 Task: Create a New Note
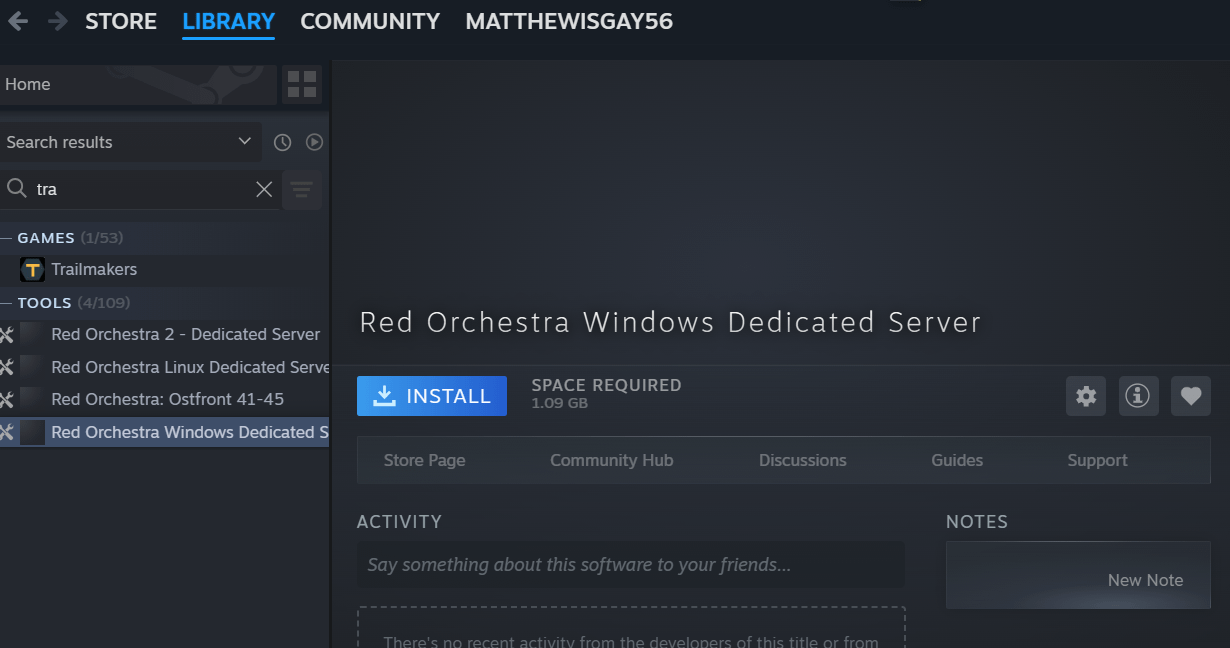1144,580
